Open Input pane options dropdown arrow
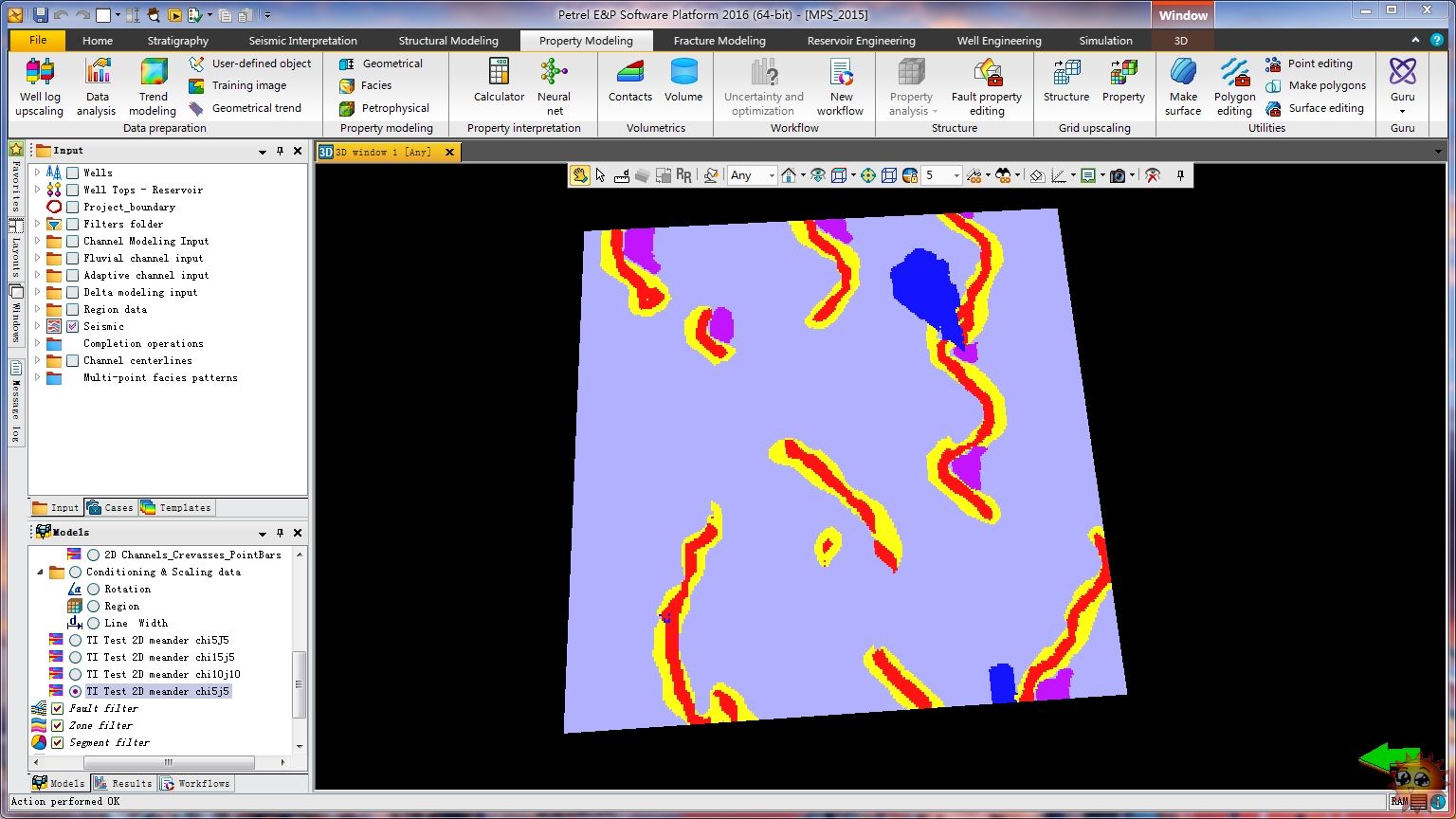Image resolution: width=1456 pixels, height=819 pixels. pos(263,151)
